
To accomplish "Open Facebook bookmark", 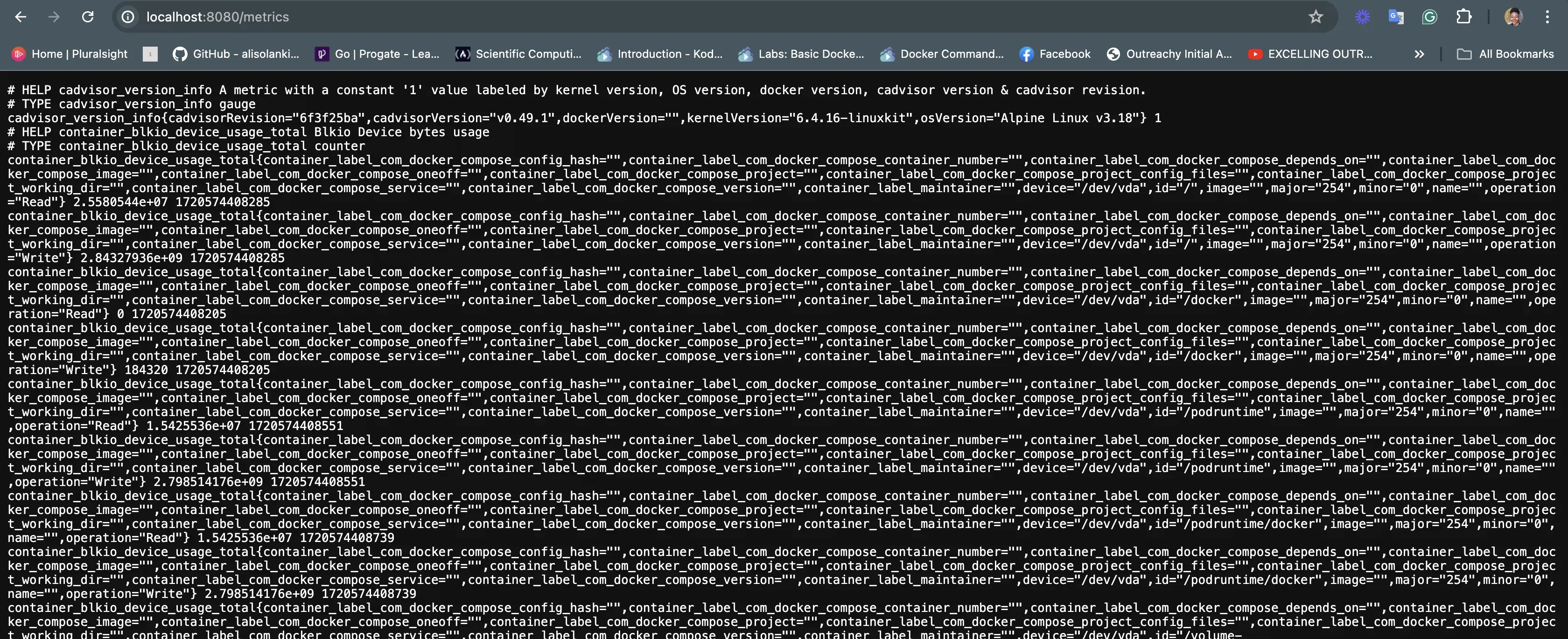I will (x=1056, y=54).
